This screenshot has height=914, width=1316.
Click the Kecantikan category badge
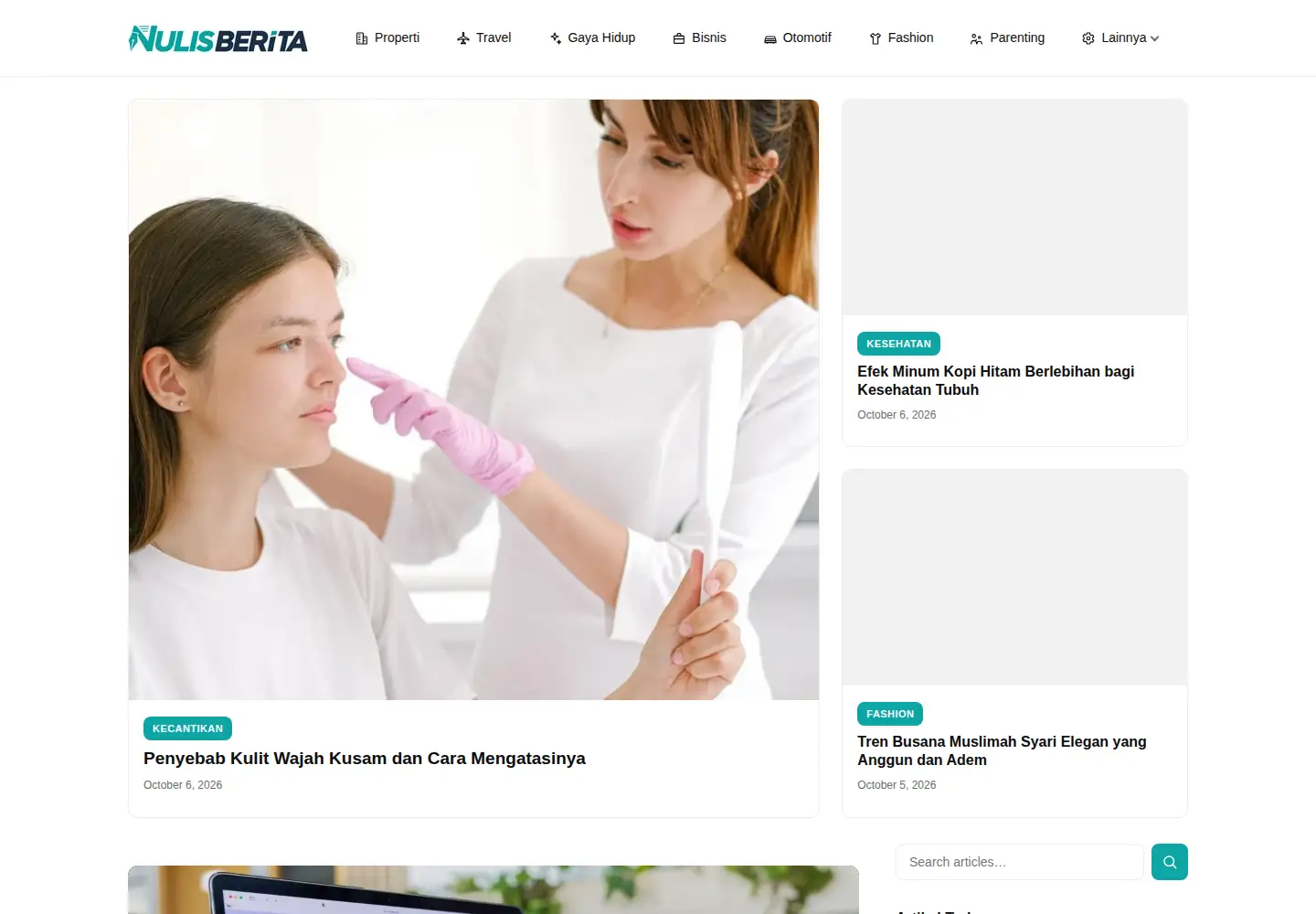(187, 728)
